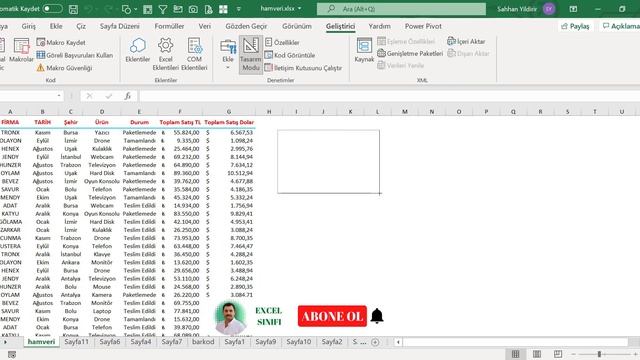
Task: Click Makro Kaydet record macro
Action: [61, 42]
